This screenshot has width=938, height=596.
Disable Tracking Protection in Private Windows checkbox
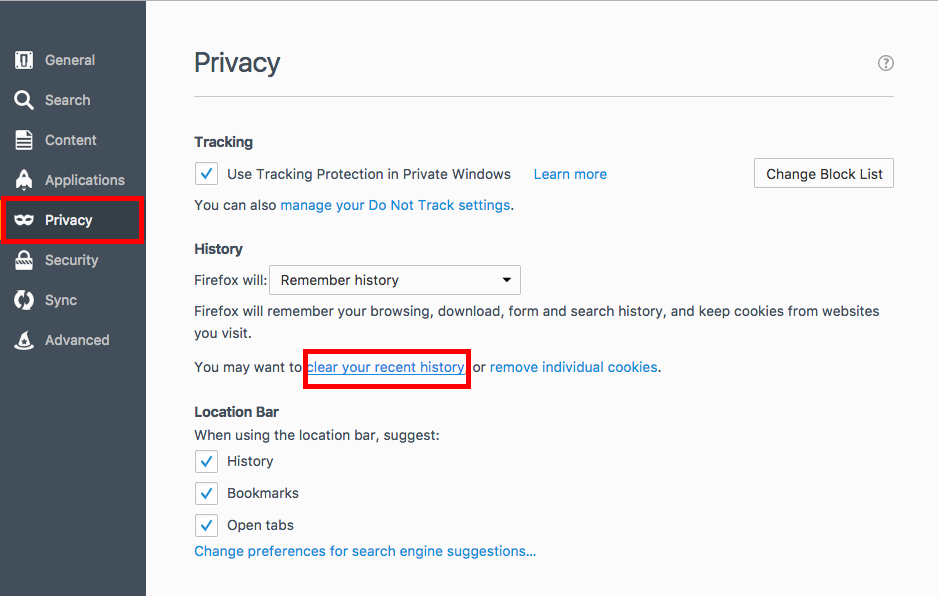(x=206, y=174)
